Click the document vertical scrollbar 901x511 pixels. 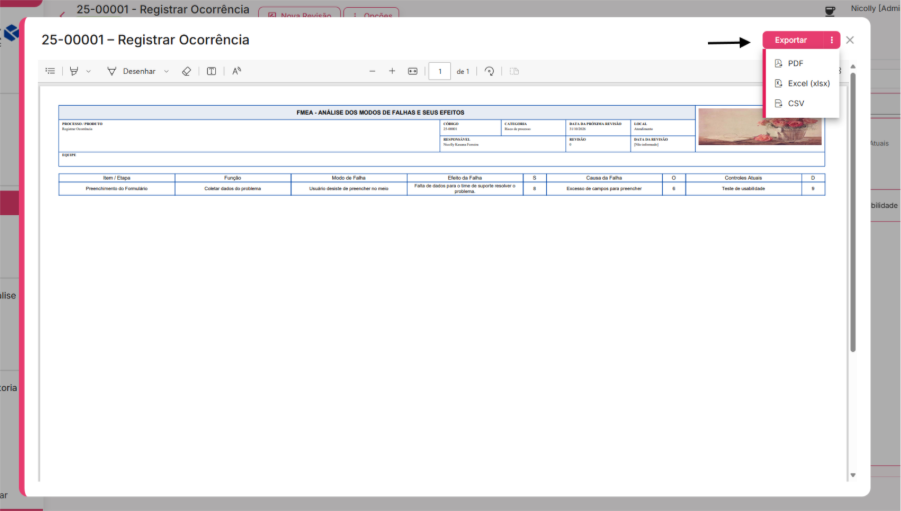[853, 210]
